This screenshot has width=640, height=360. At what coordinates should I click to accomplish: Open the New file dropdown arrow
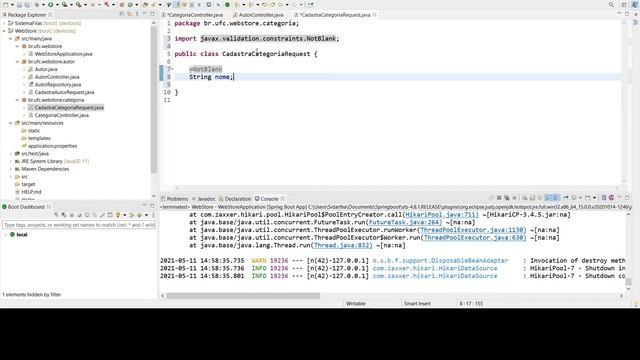(x=12, y=4)
